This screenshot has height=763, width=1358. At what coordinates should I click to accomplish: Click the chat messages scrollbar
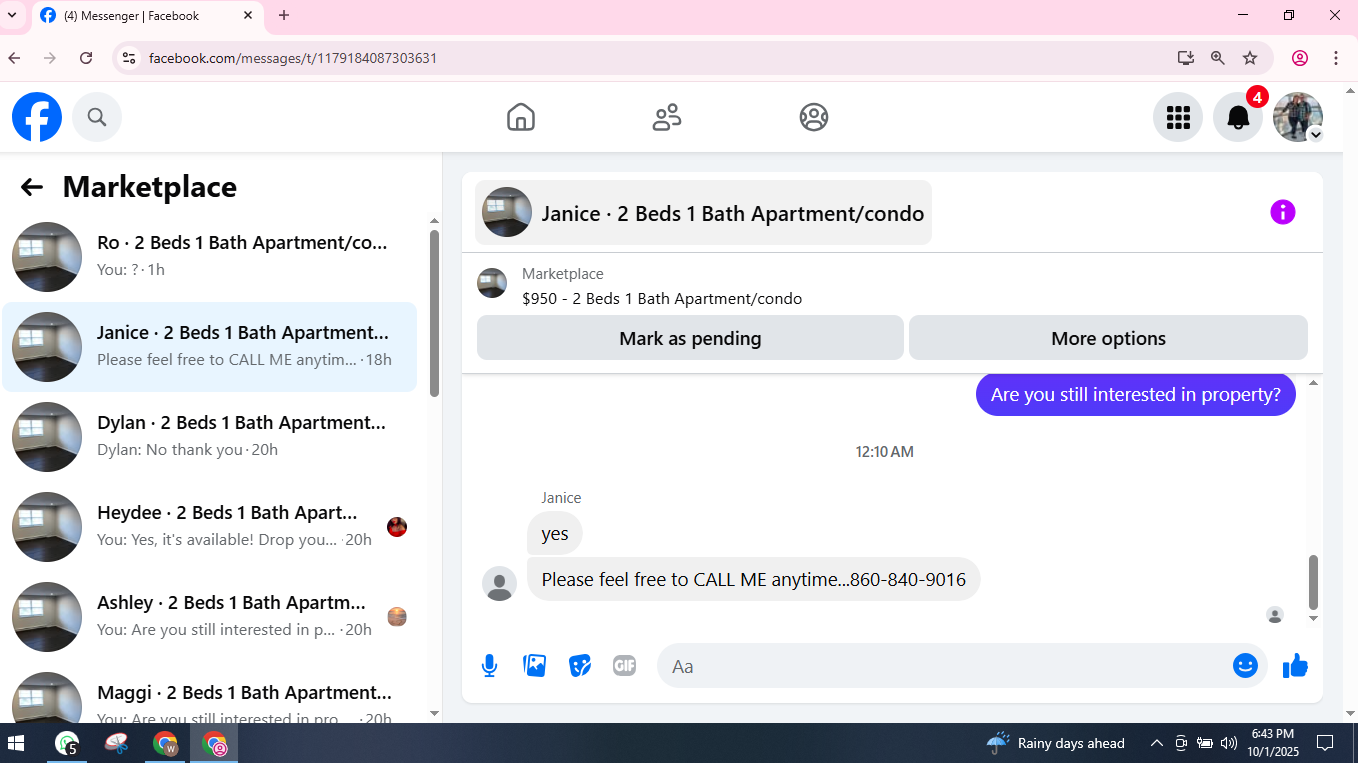click(x=1313, y=582)
